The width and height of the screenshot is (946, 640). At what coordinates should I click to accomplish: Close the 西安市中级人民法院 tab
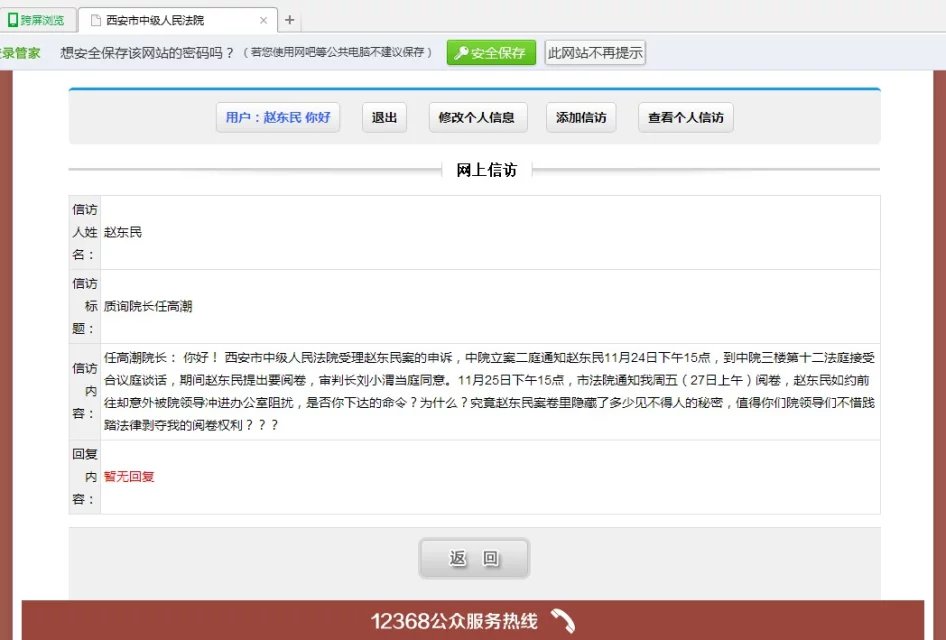click(264, 20)
